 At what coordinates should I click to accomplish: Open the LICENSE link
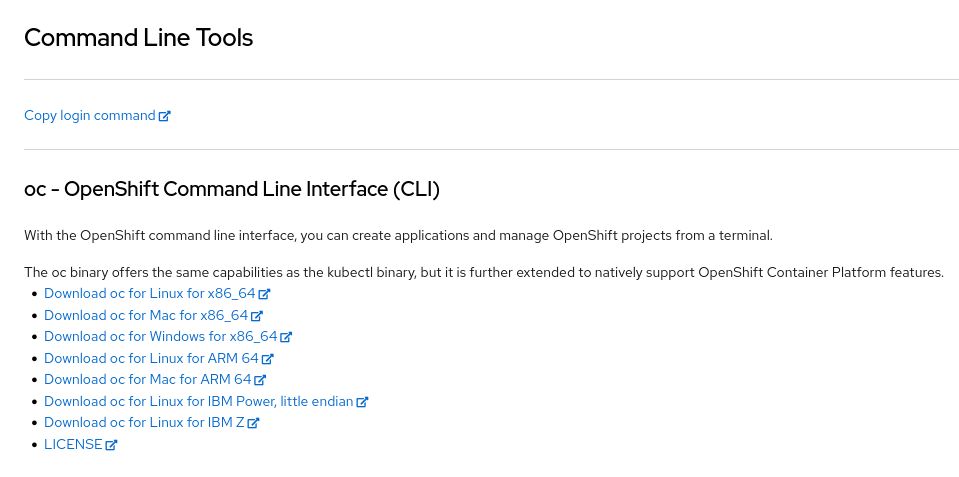(x=73, y=445)
